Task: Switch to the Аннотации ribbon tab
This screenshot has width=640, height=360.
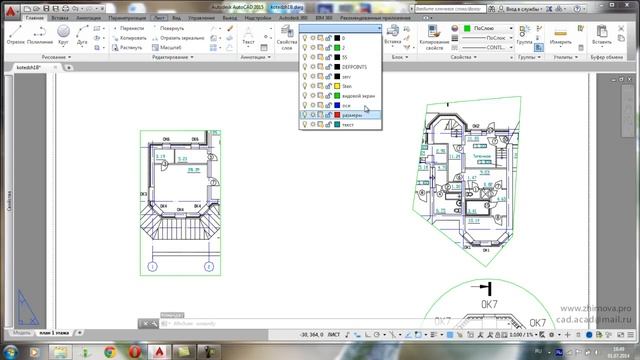Action: 89,18
